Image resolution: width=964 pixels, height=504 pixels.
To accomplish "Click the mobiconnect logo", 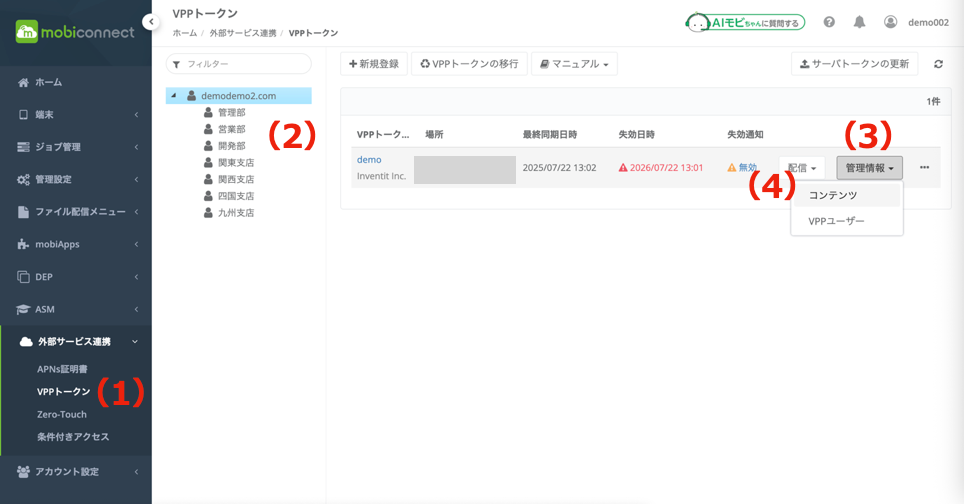I will tap(74, 32).
